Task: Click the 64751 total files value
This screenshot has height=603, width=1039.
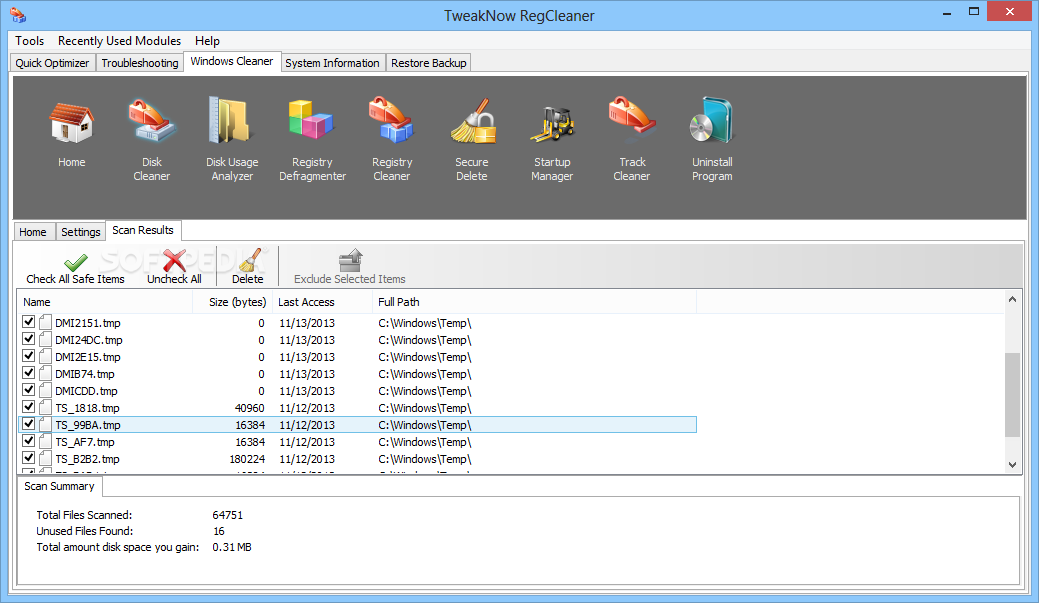Action: pos(227,515)
